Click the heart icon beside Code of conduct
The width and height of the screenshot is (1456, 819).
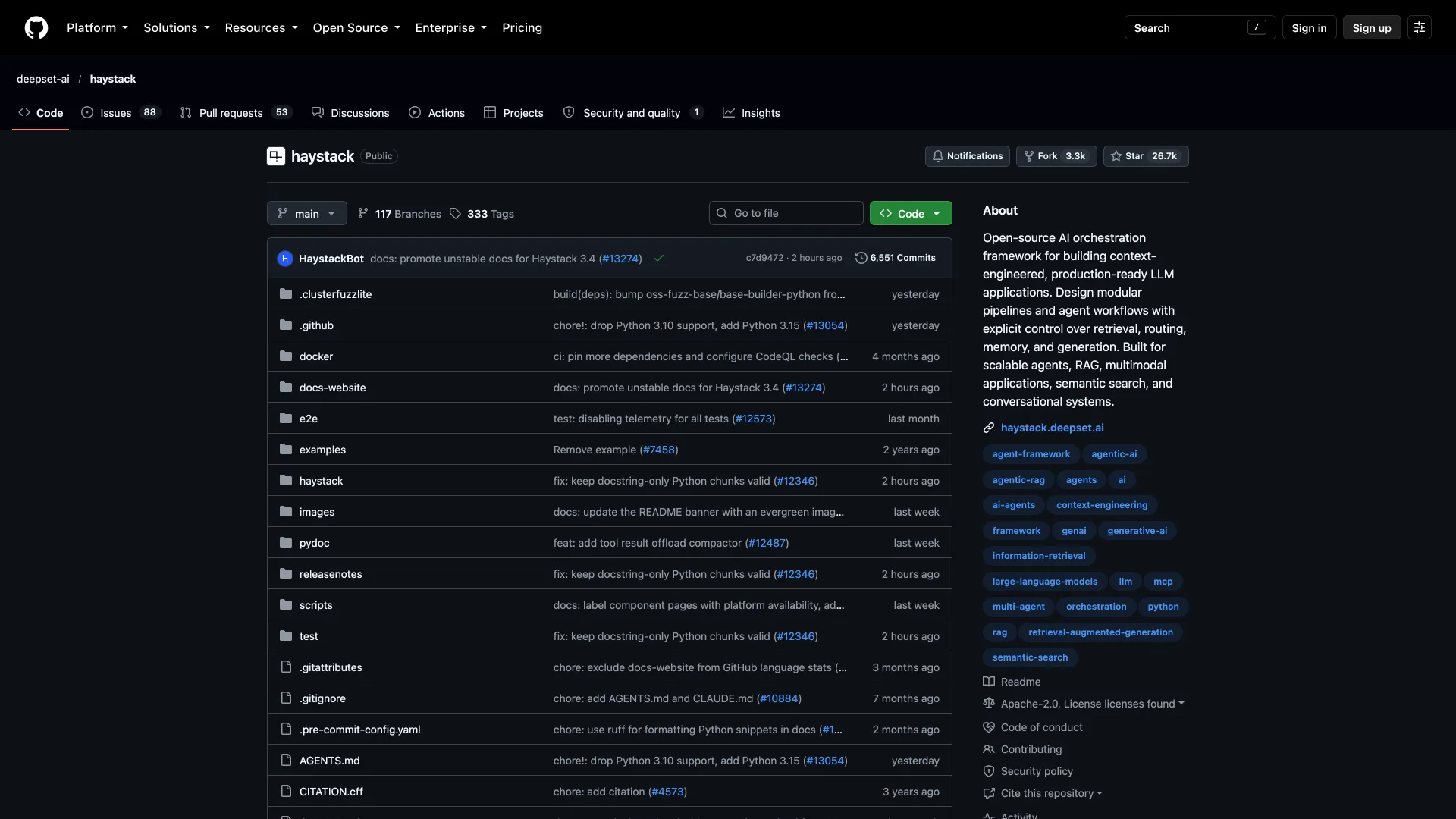pos(989,727)
